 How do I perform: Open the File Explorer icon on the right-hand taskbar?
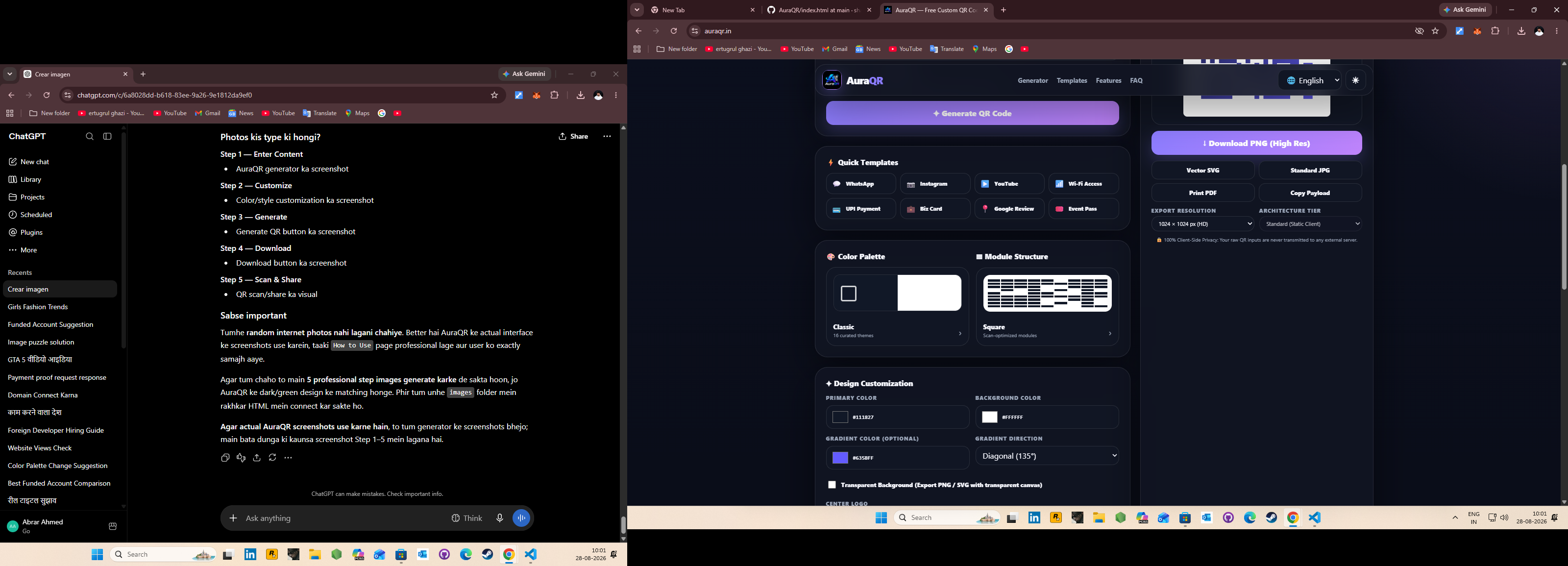click(x=1099, y=518)
